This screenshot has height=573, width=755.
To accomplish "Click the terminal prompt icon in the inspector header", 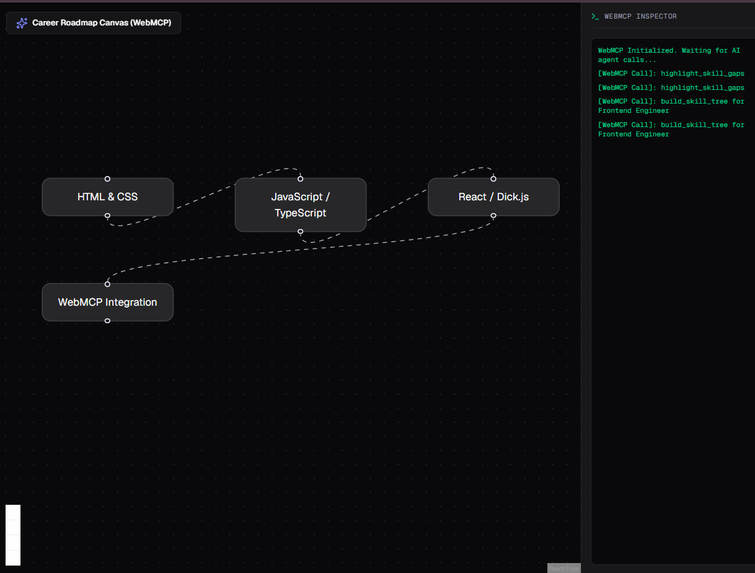I will coord(595,16).
